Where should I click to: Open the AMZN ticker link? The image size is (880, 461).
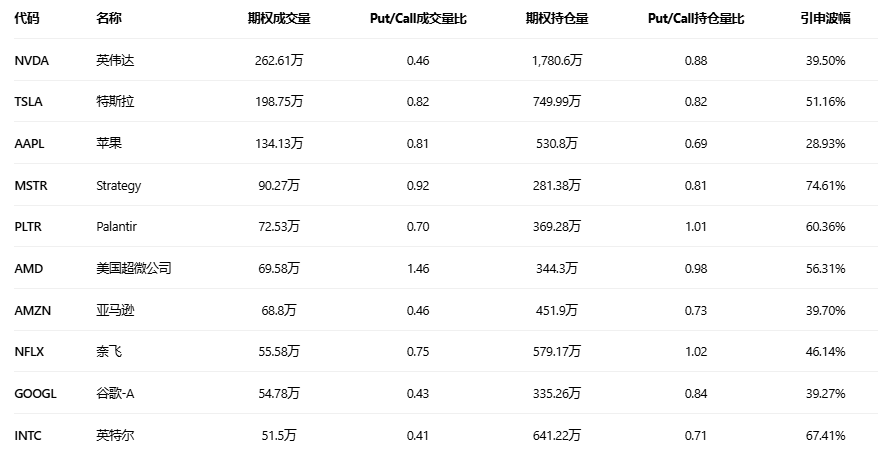[x=33, y=311]
